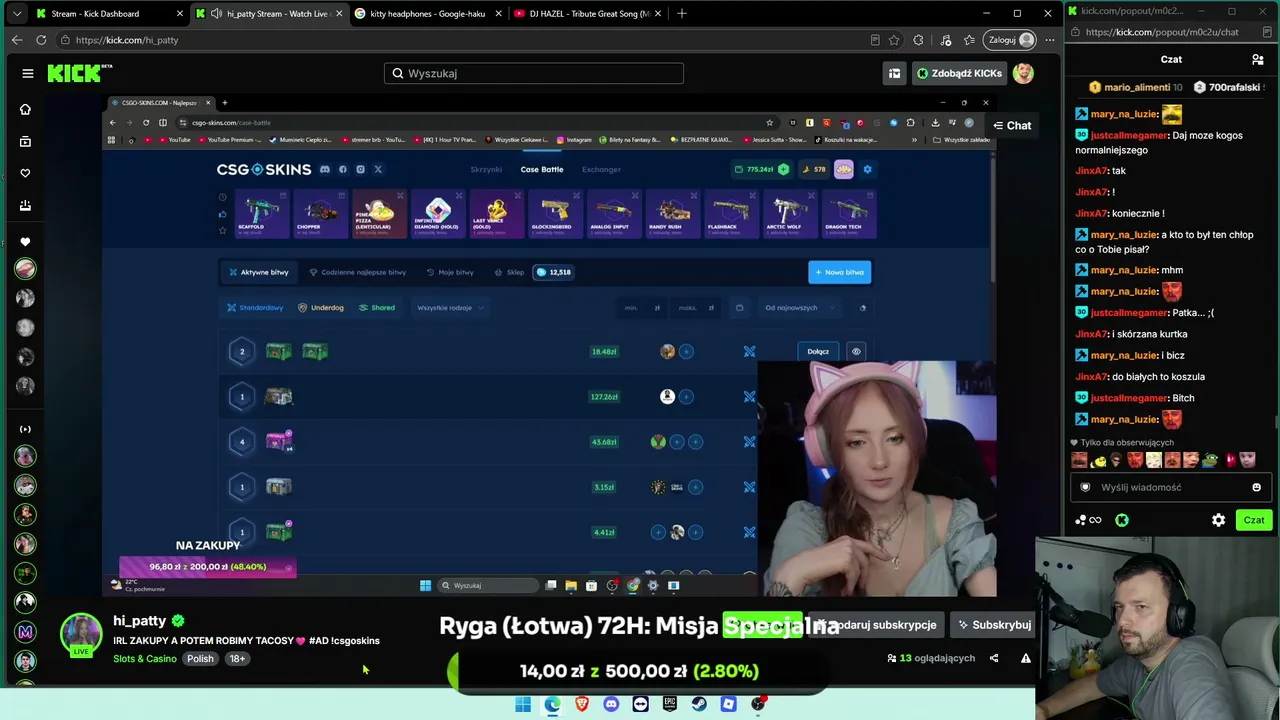Click the Zdobądź KICKs button

click(x=959, y=73)
